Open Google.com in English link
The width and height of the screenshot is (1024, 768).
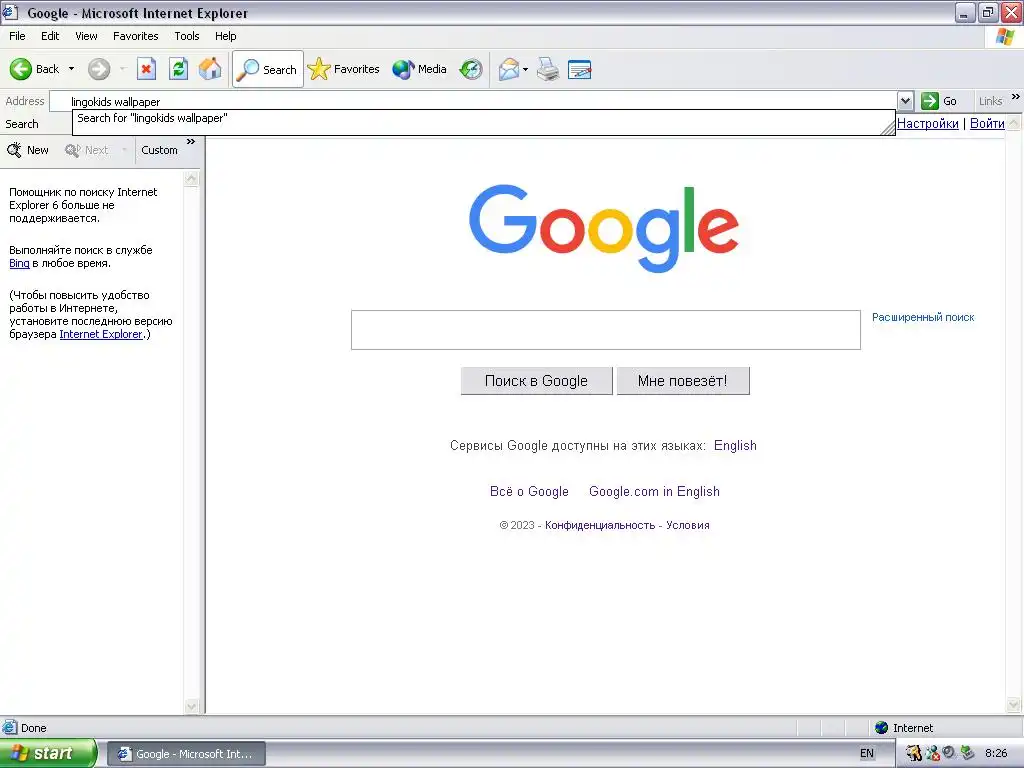(654, 492)
